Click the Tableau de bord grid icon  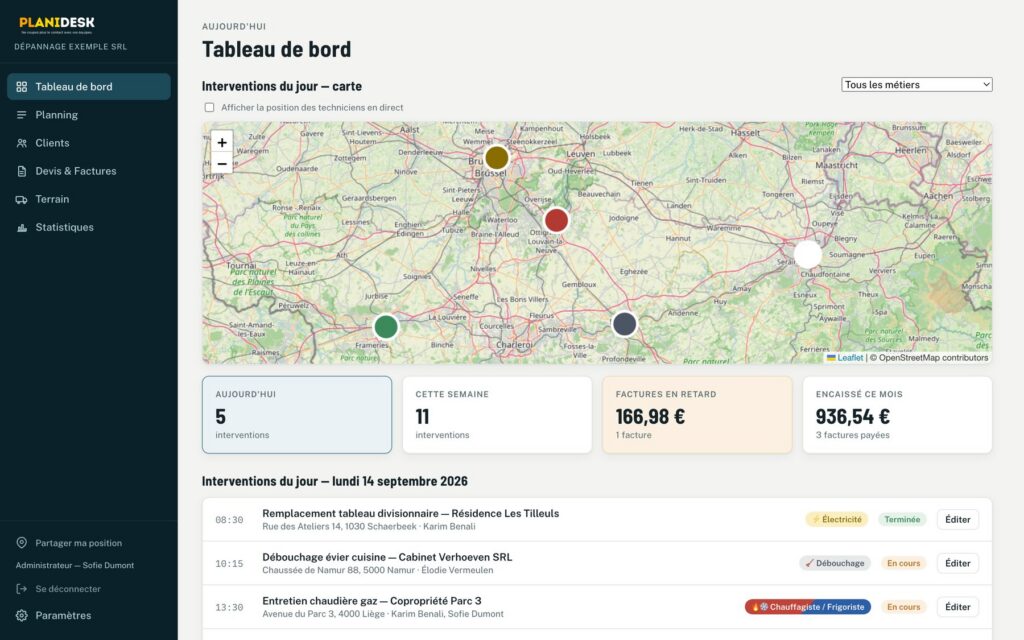click(x=22, y=87)
